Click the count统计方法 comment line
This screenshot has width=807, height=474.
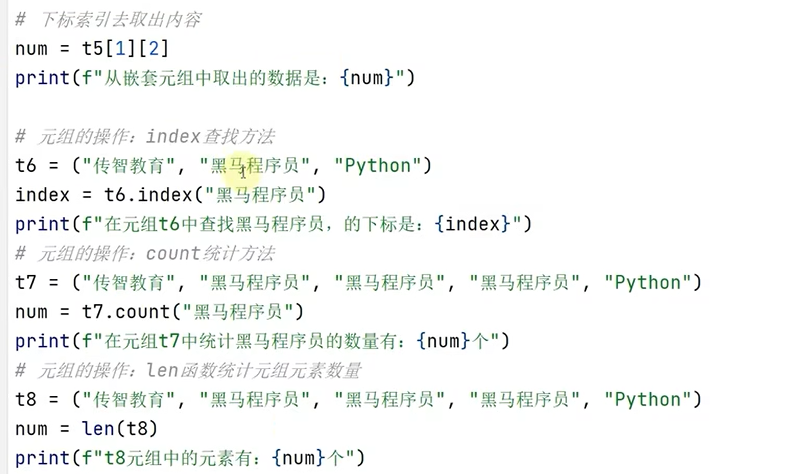click(145, 254)
